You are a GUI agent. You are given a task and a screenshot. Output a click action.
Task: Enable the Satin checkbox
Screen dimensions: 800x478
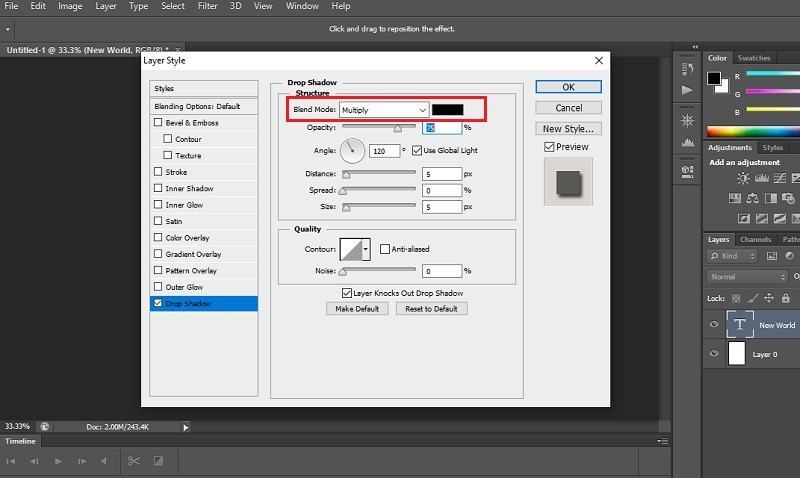tap(158, 221)
